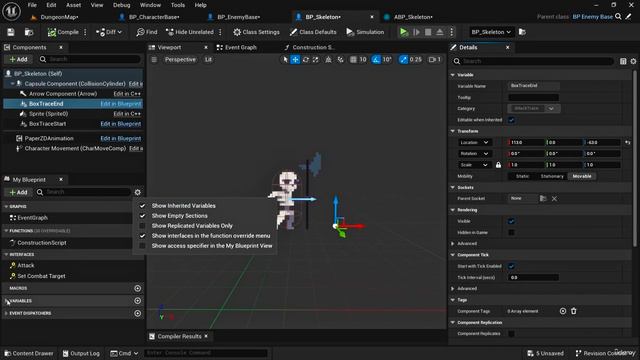The width and height of the screenshot is (640, 360).
Task: Open the Event Graph tab
Action: coord(237,47)
